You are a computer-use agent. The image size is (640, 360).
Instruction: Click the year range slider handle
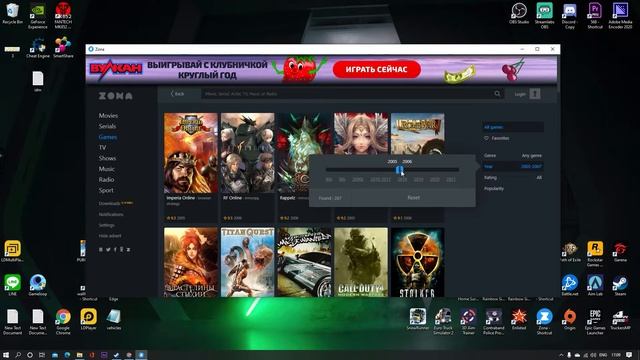(400, 169)
